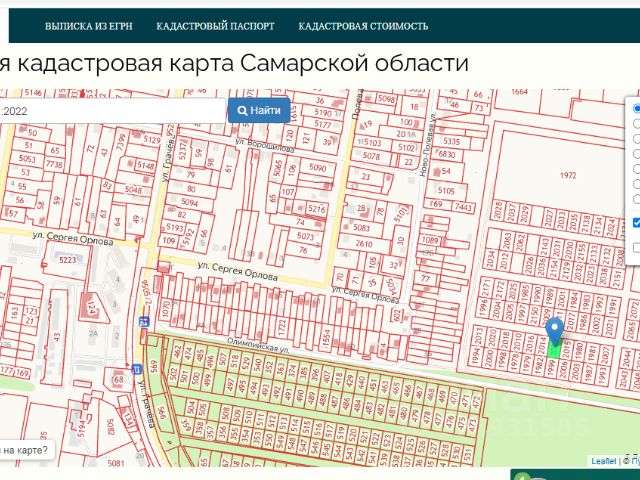Screen dimensions: 640x480
Task: Enable the unchecked overlay layer checkbox
Action: point(636,247)
